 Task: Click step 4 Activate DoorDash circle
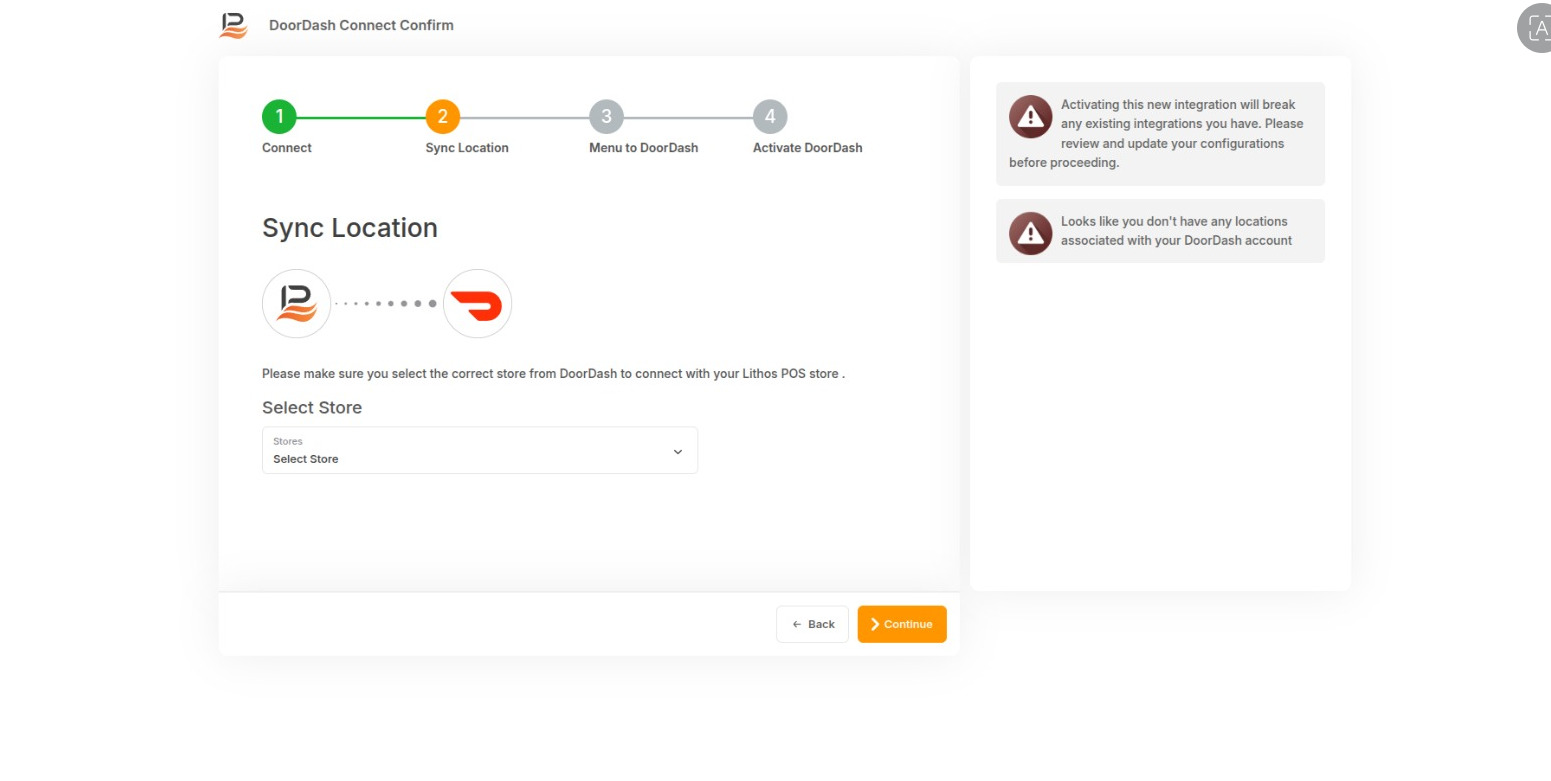770,117
